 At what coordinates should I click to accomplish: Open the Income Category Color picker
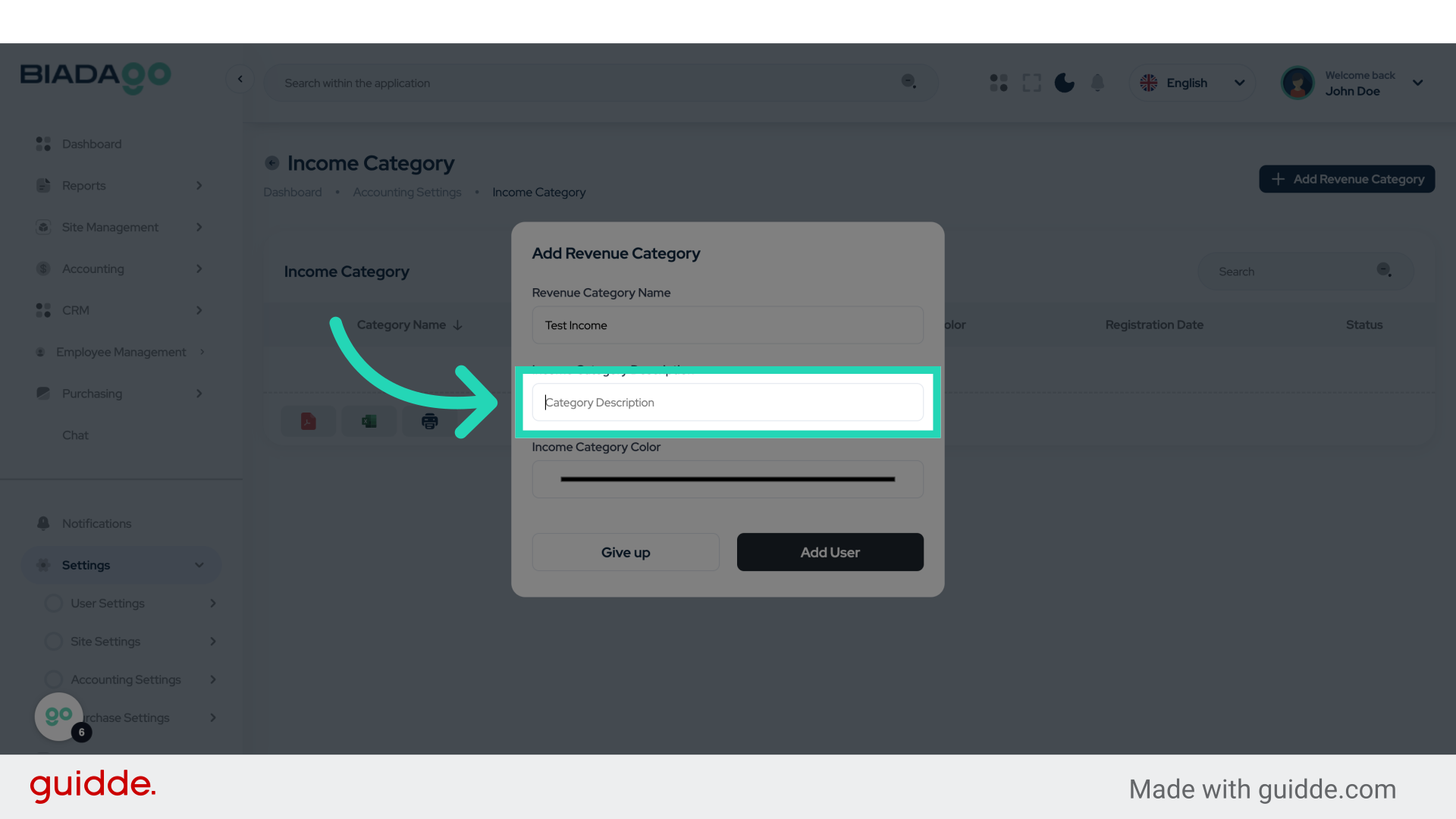(727, 479)
